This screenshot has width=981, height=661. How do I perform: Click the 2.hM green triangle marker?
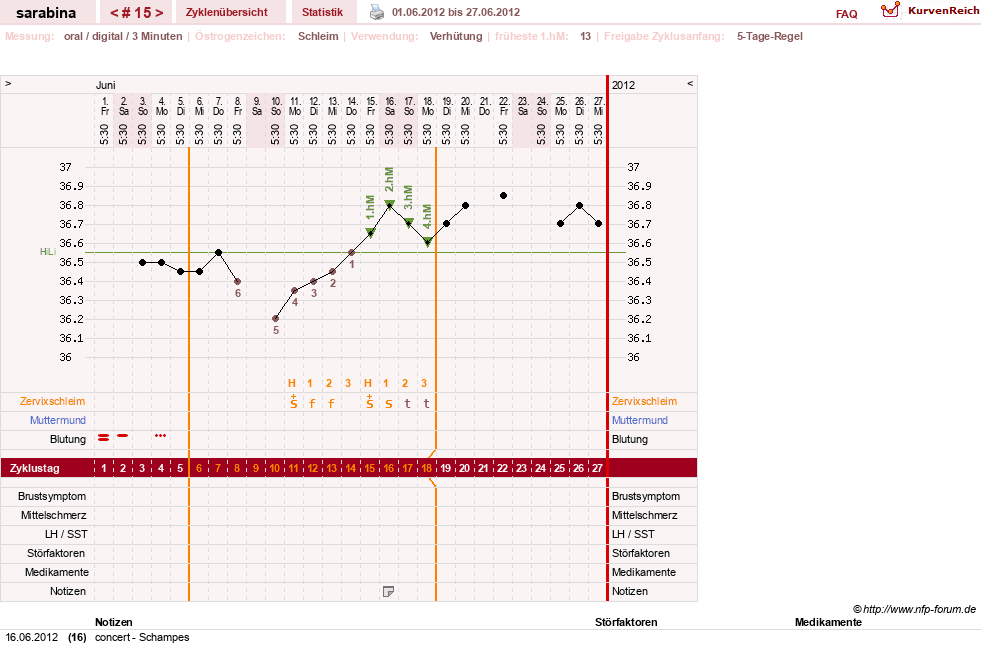pos(389,204)
